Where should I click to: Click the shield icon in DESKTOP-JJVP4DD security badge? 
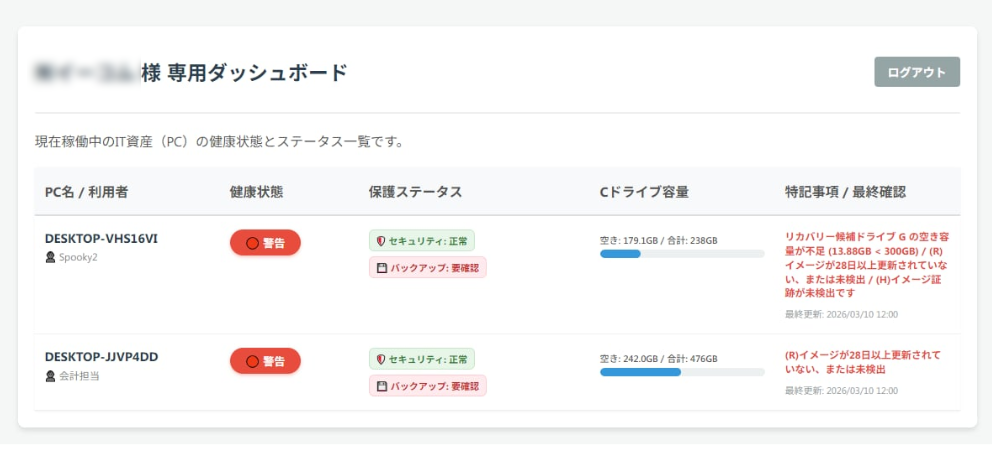(380, 359)
